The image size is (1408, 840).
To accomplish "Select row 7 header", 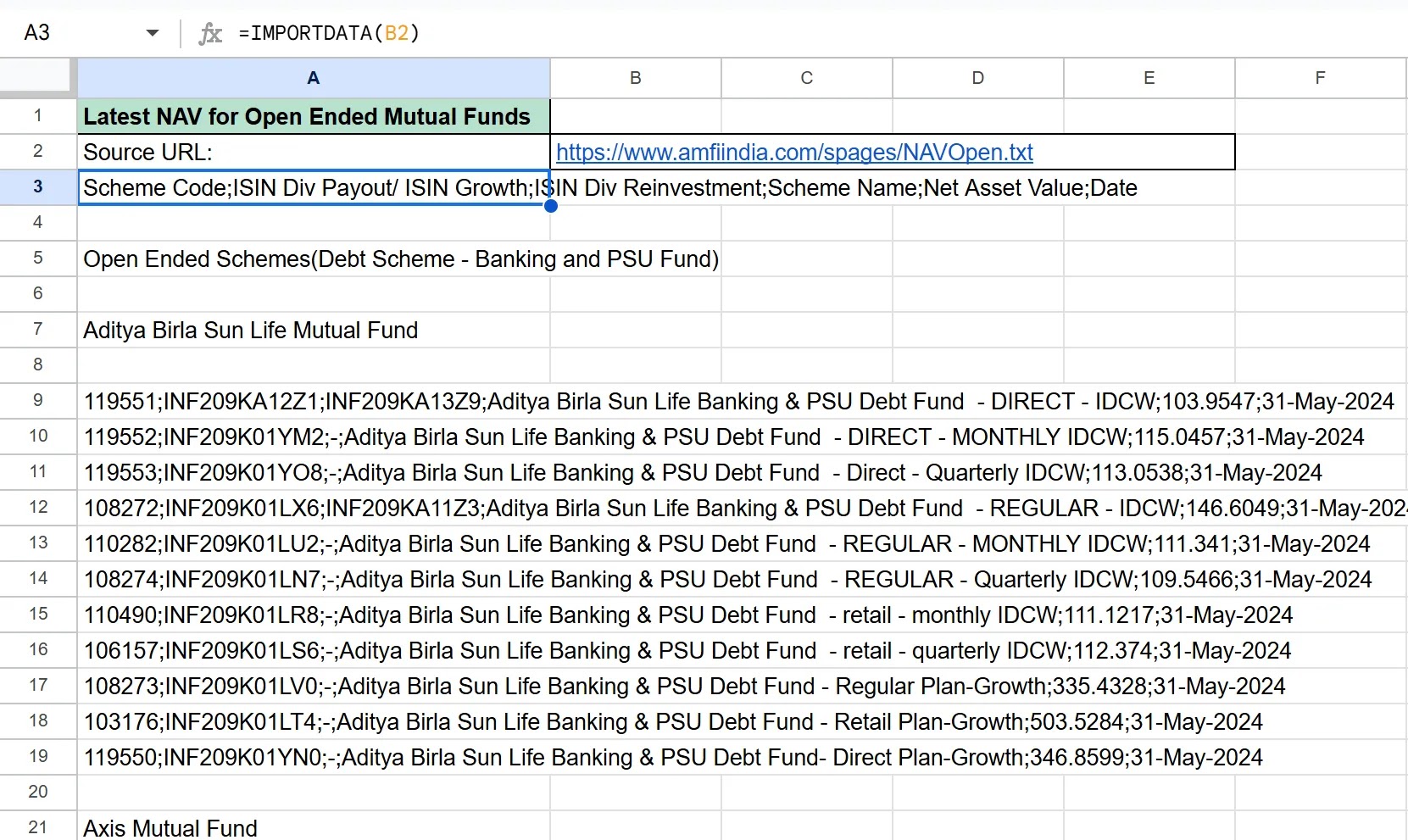I will (x=38, y=330).
